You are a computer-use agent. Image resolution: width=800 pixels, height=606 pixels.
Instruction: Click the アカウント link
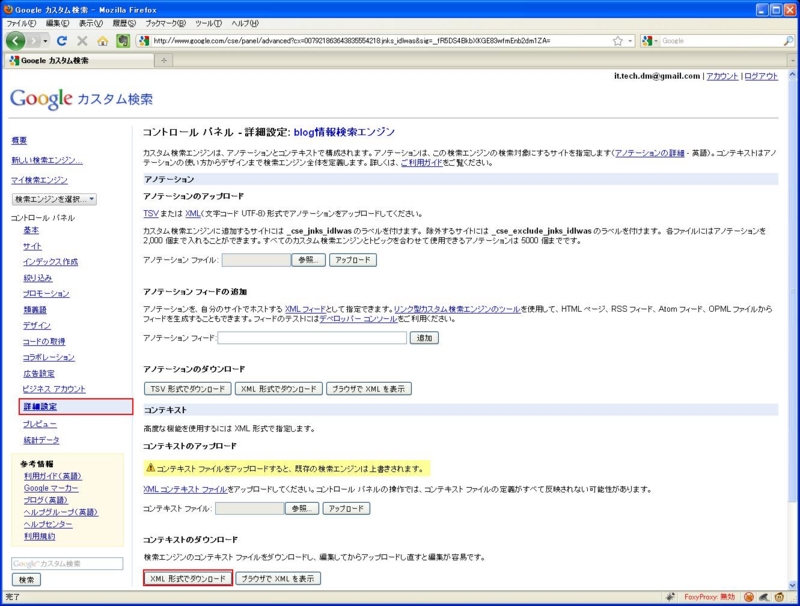point(722,76)
